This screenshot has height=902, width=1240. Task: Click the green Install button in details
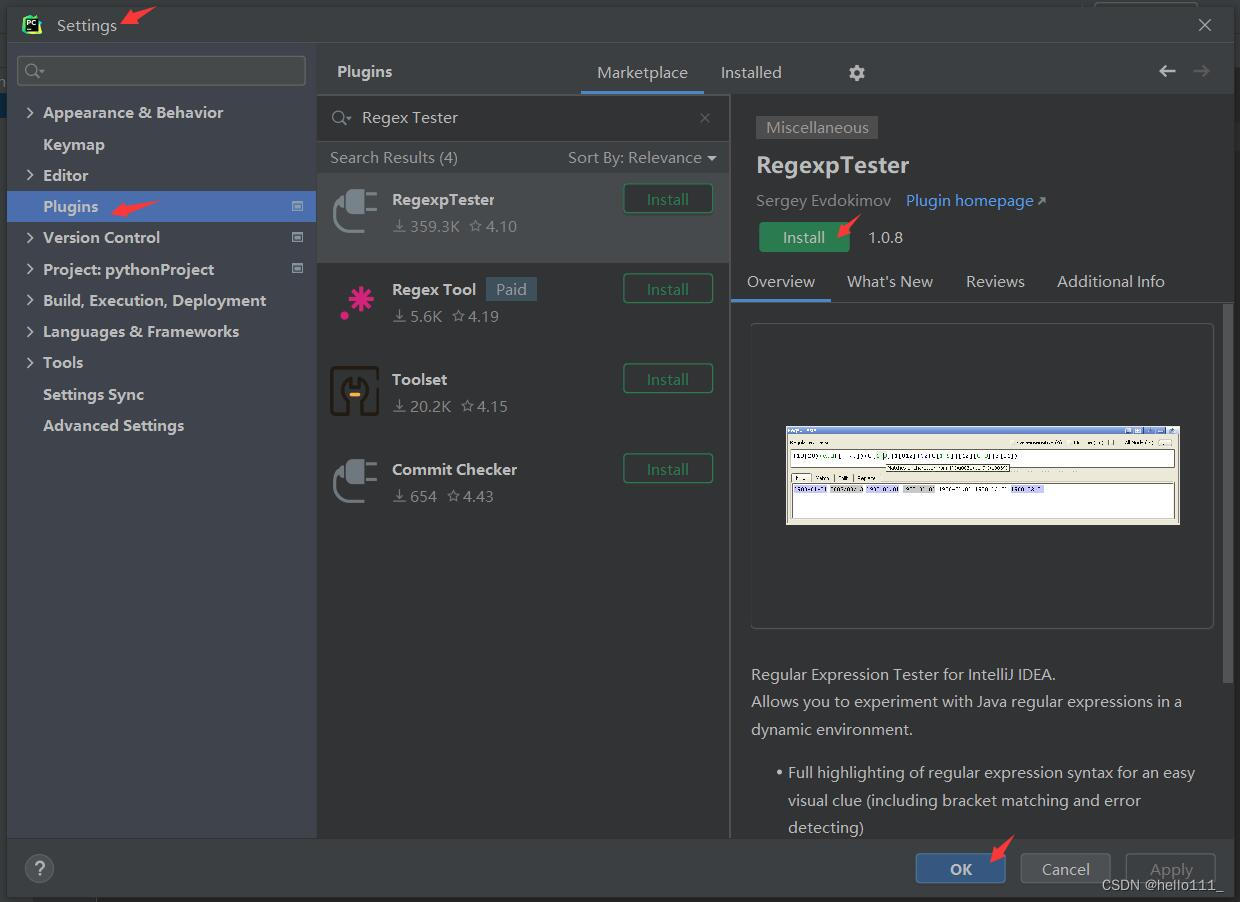tap(804, 237)
